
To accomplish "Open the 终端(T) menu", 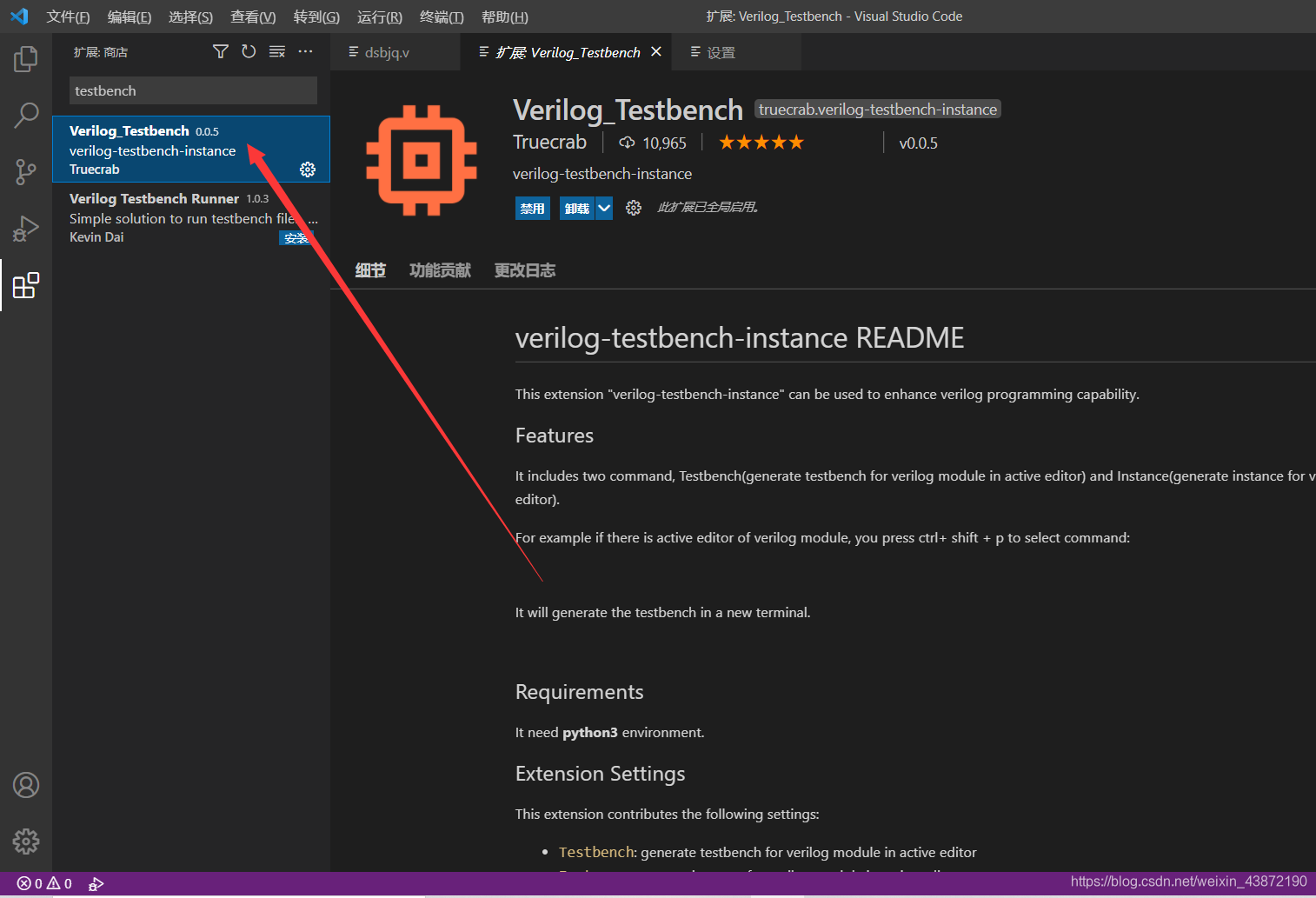I will tap(442, 17).
